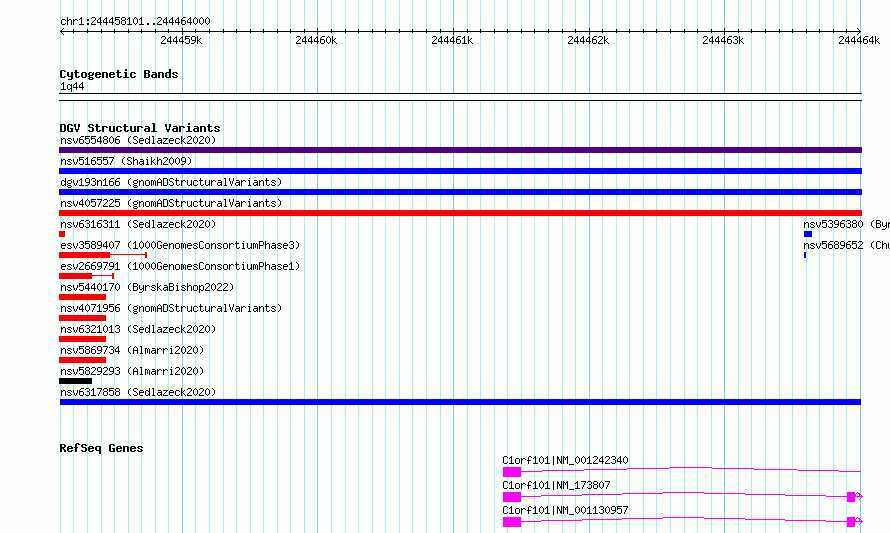Open nsv4057225 gnomAD variant label
This screenshot has width=890, height=533.
(x=171, y=203)
